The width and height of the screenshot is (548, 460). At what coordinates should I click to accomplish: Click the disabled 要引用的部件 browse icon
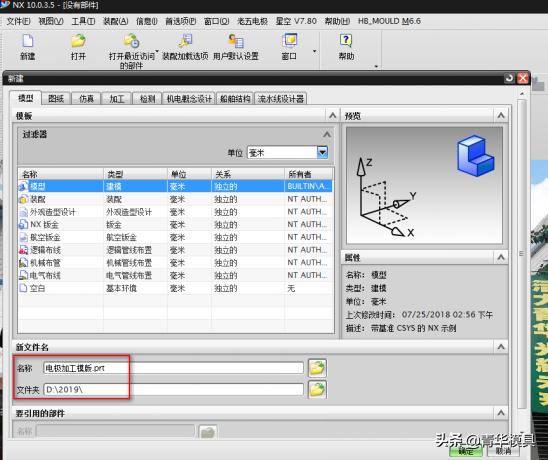208,432
